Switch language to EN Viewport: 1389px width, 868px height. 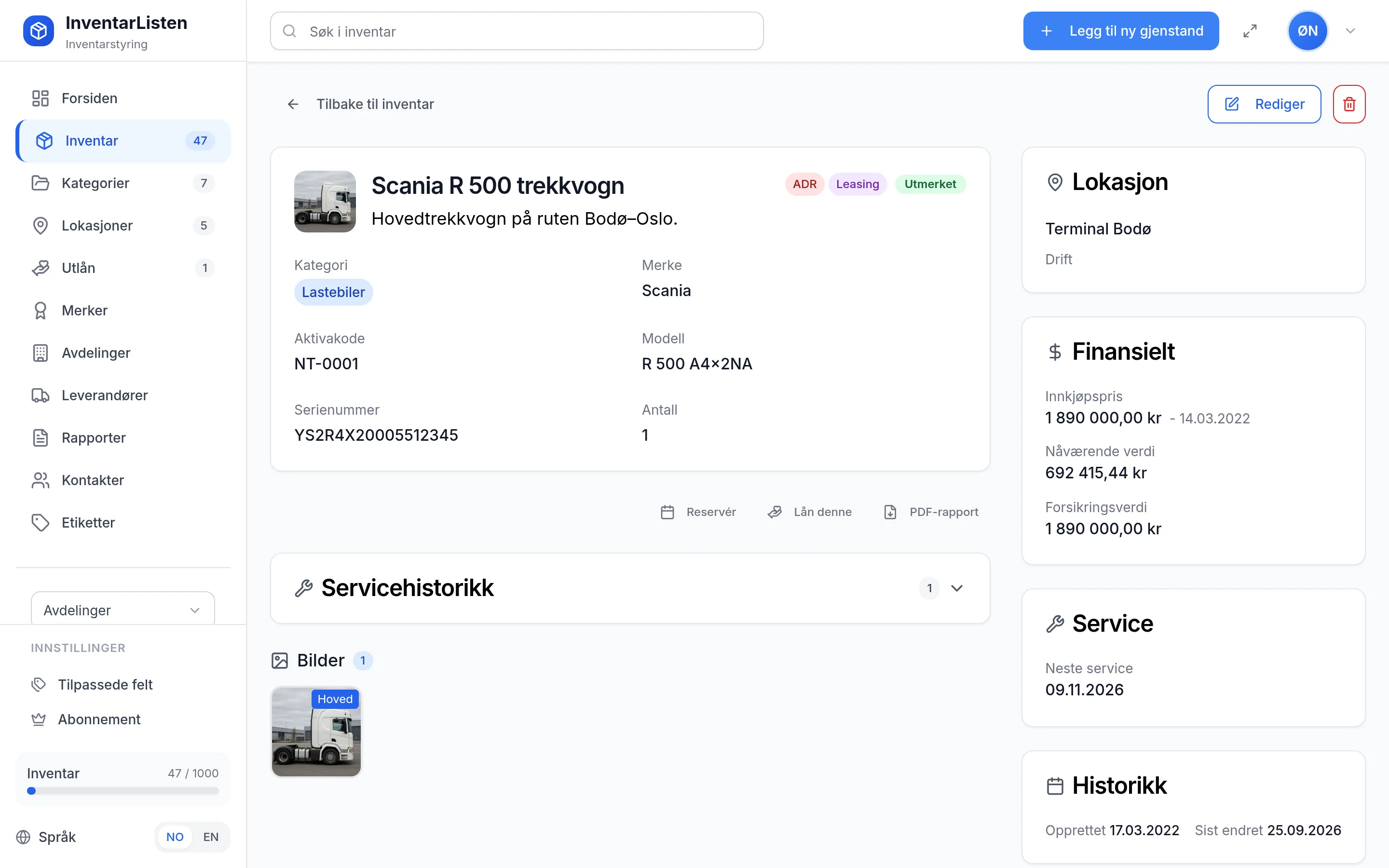pyautogui.click(x=211, y=837)
